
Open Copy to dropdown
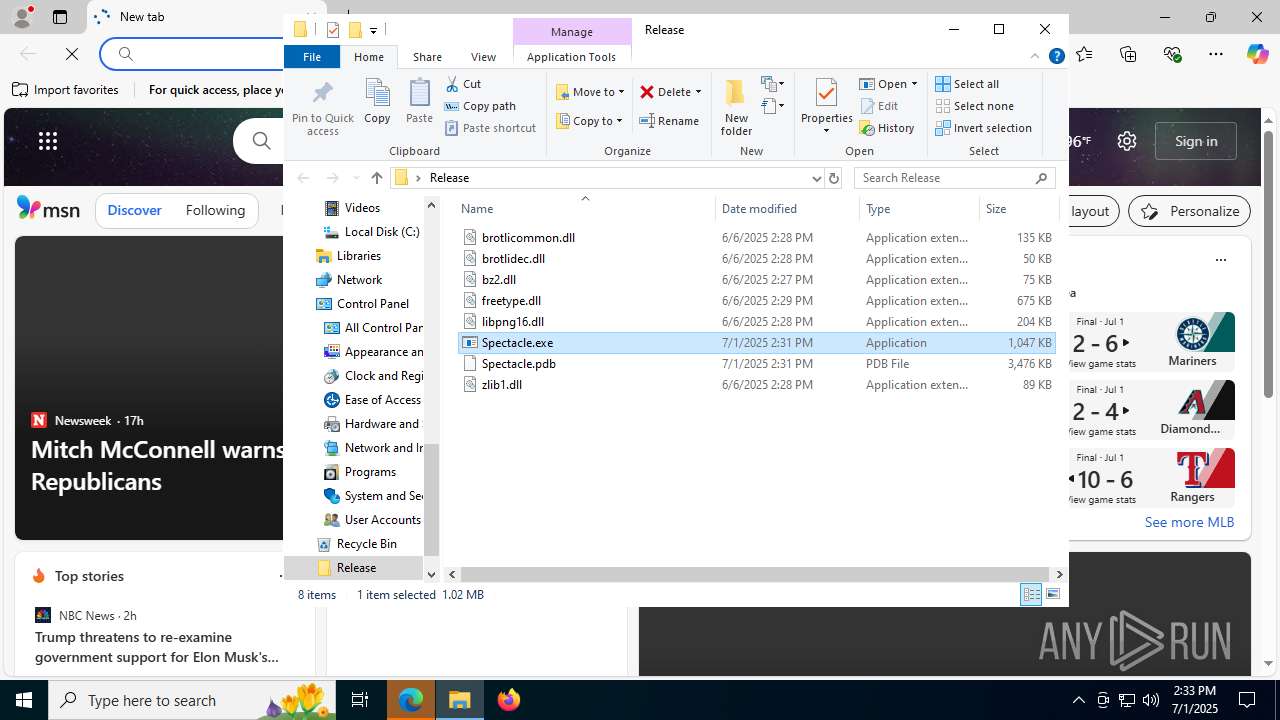pos(590,121)
